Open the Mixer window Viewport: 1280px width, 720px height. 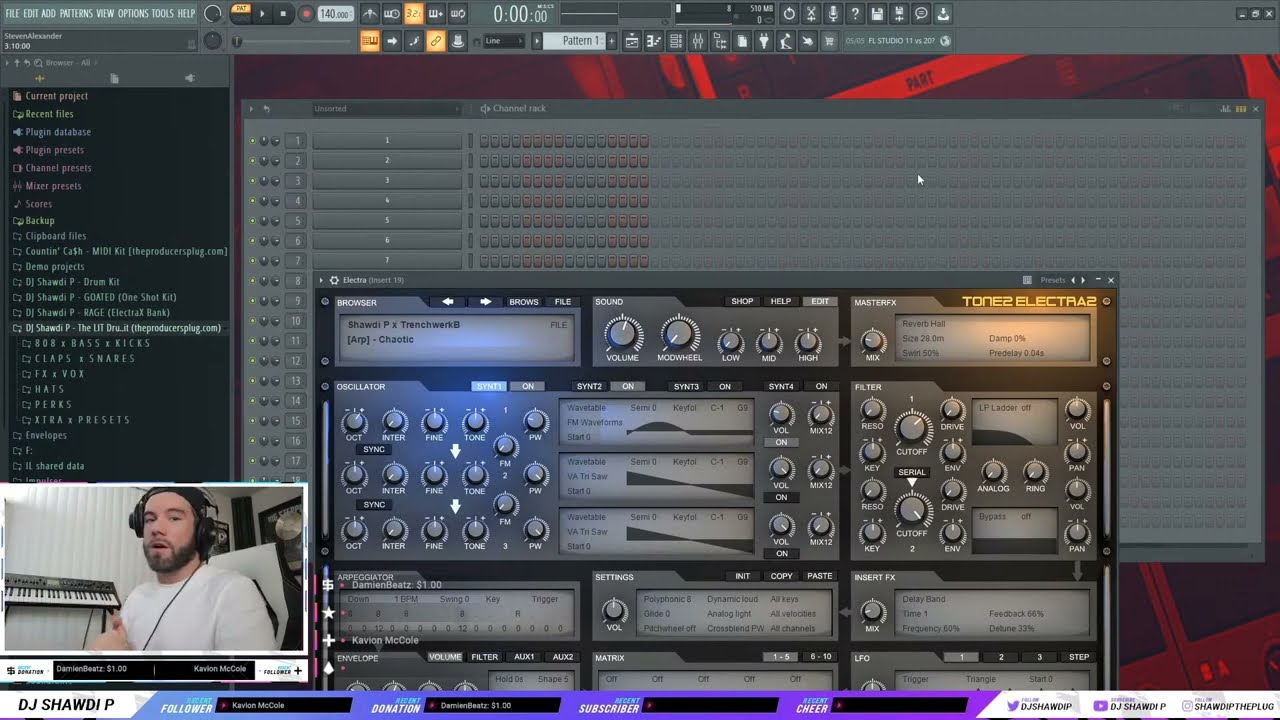coord(699,41)
